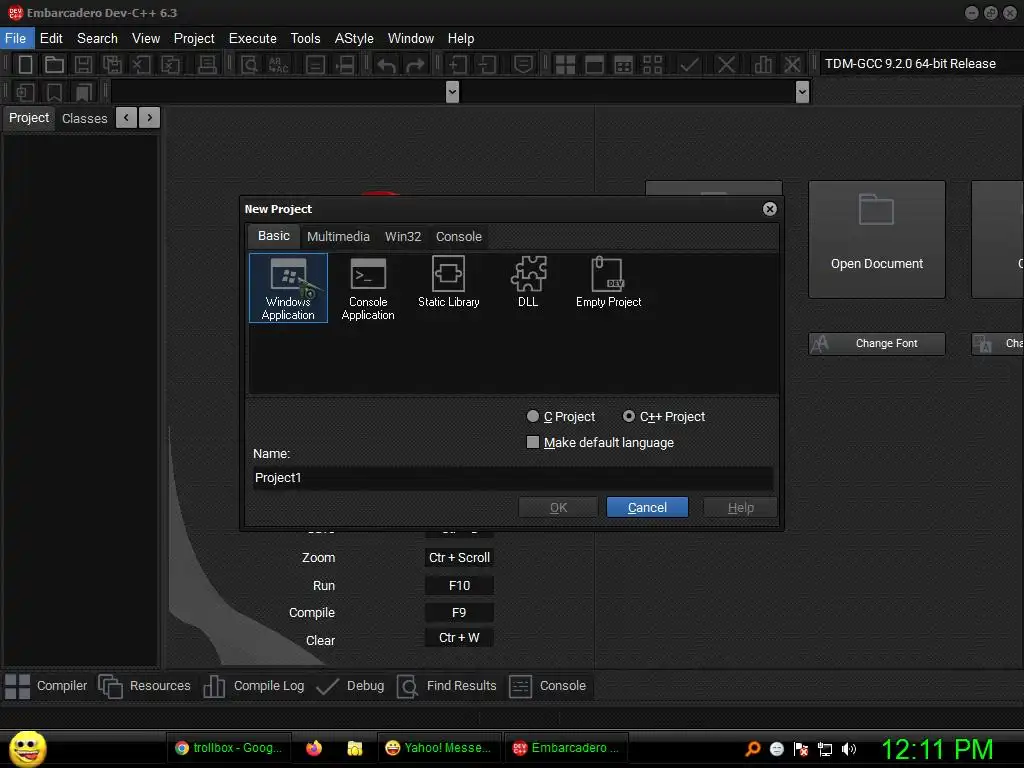Open the File menu
The height and width of the screenshot is (768, 1024).
tap(16, 39)
